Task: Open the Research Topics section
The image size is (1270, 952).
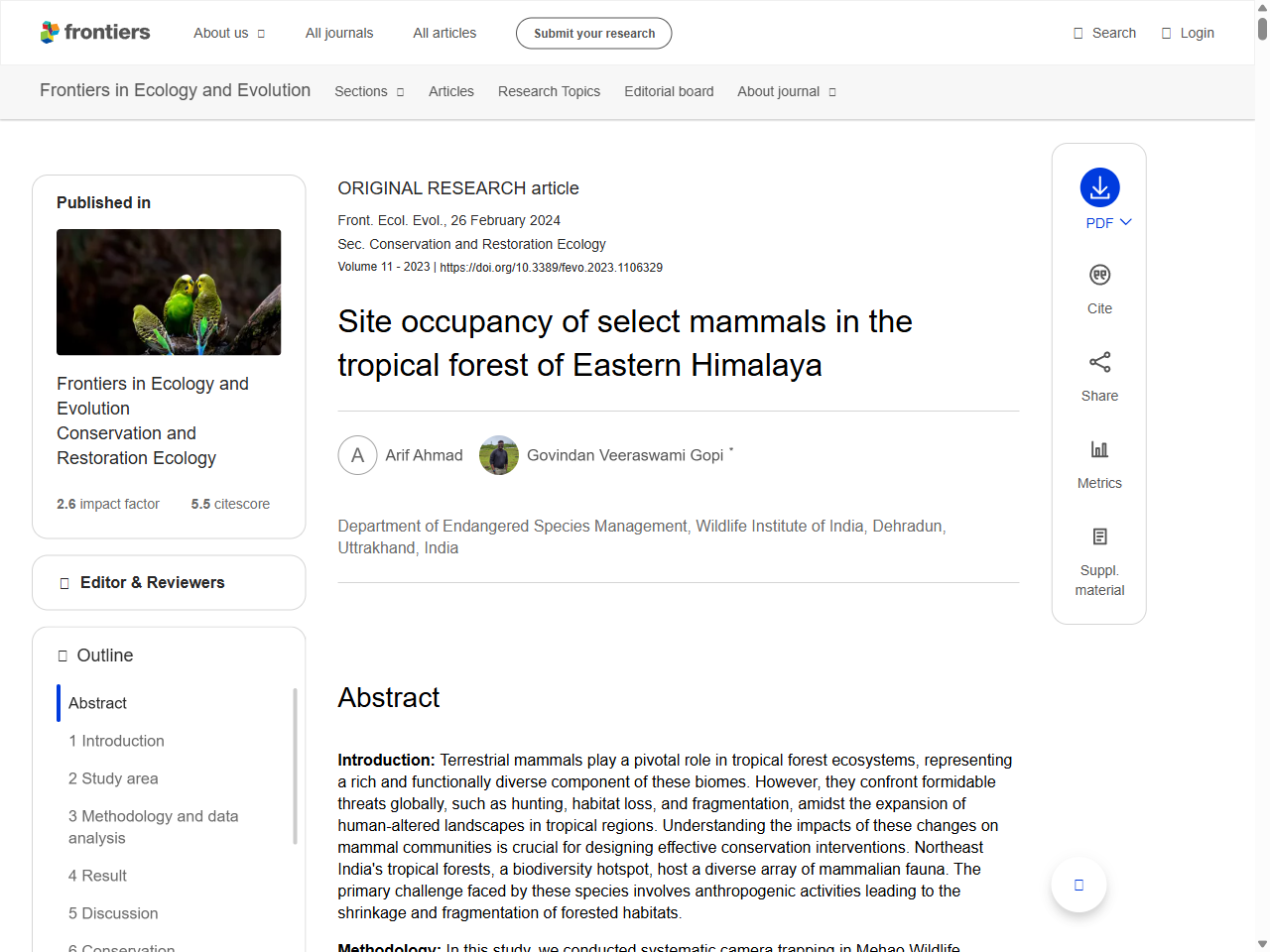Action: point(549,91)
